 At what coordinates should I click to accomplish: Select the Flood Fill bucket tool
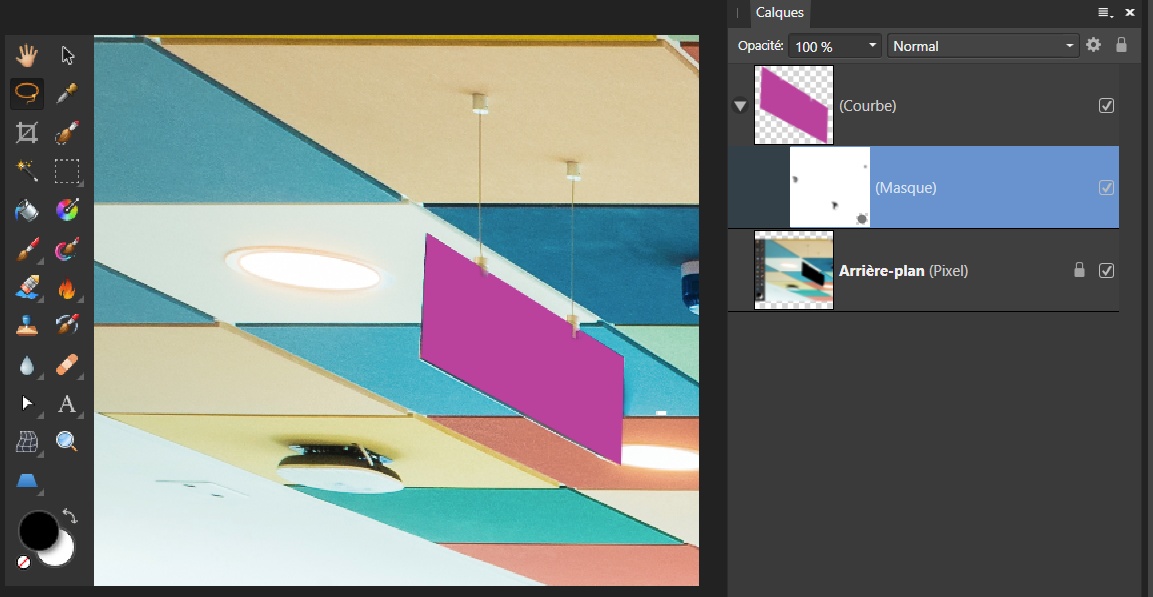(x=27, y=210)
